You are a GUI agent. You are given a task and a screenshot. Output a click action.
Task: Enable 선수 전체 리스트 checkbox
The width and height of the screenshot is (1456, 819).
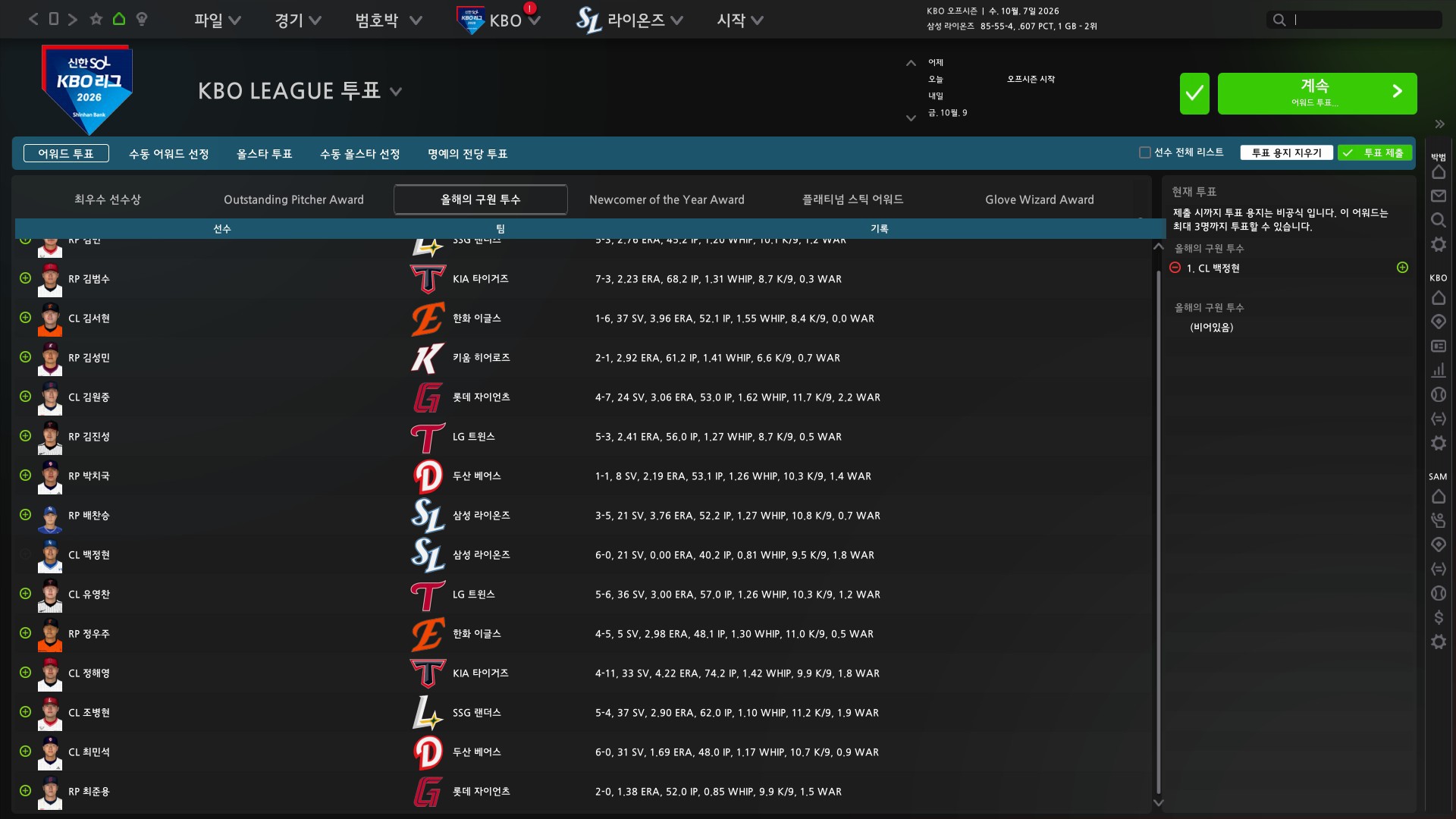tap(1144, 152)
